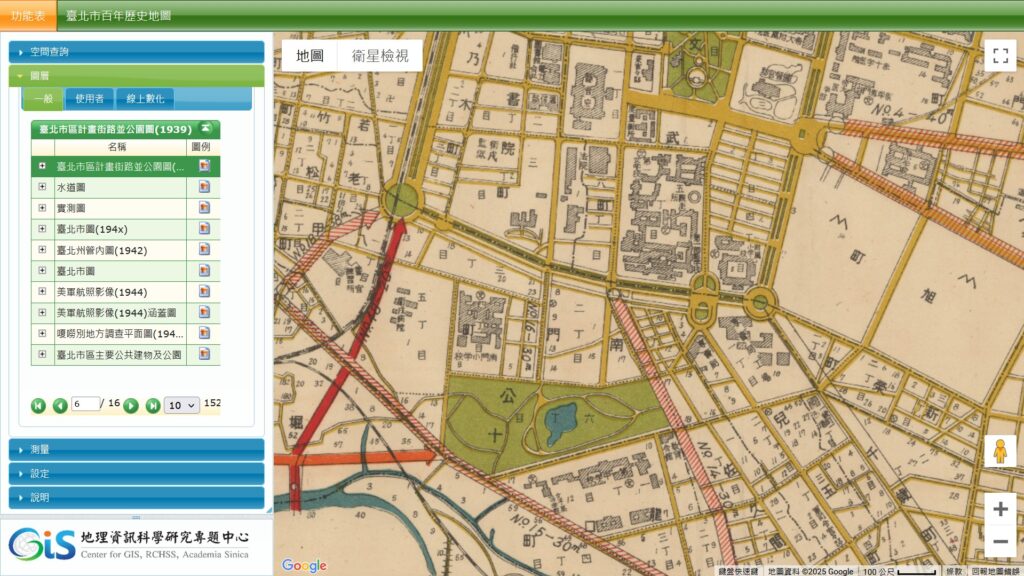Go to previous page of layer list
The width and height of the screenshot is (1024, 576).
pos(60,406)
